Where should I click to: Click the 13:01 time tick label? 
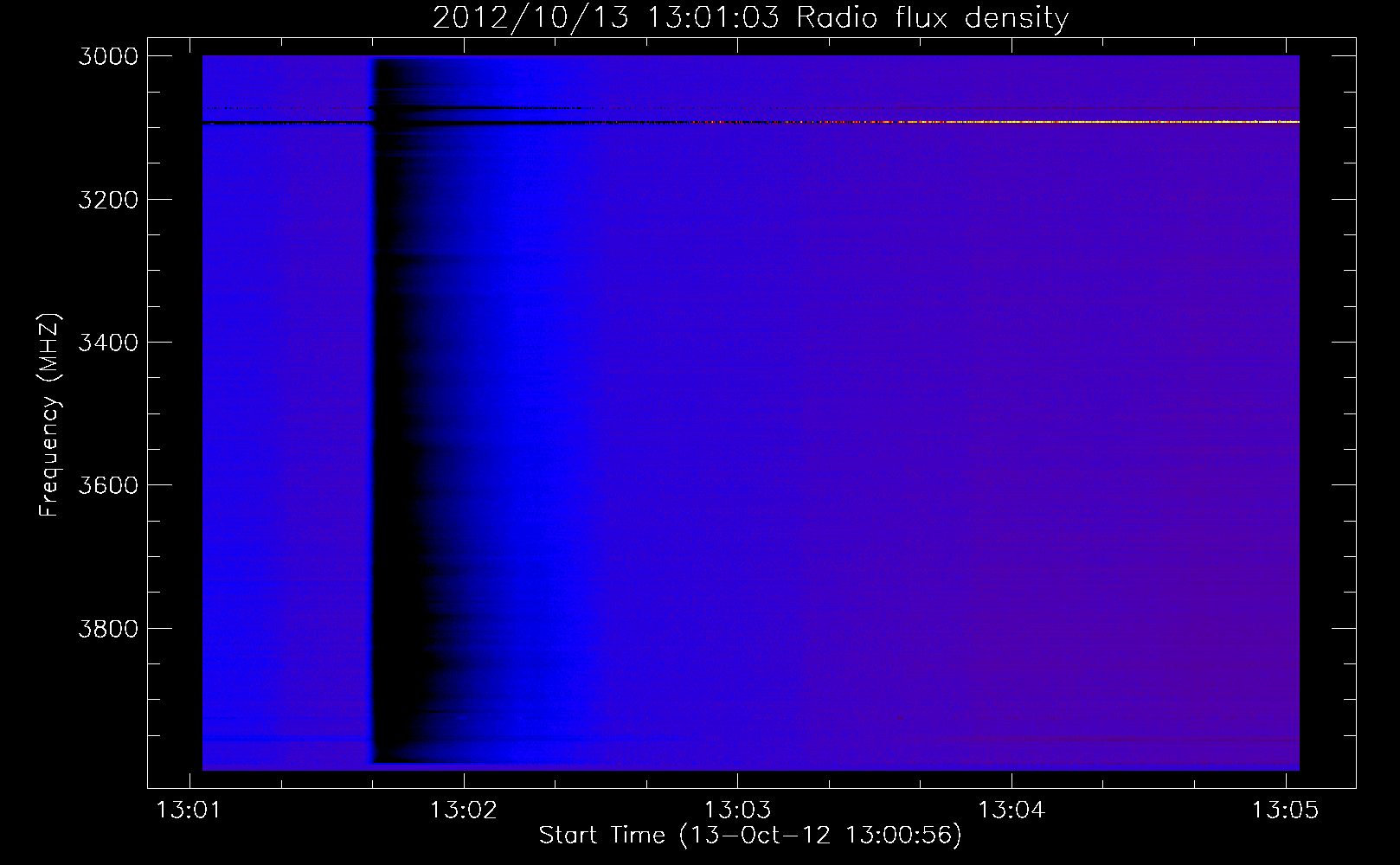(x=188, y=811)
